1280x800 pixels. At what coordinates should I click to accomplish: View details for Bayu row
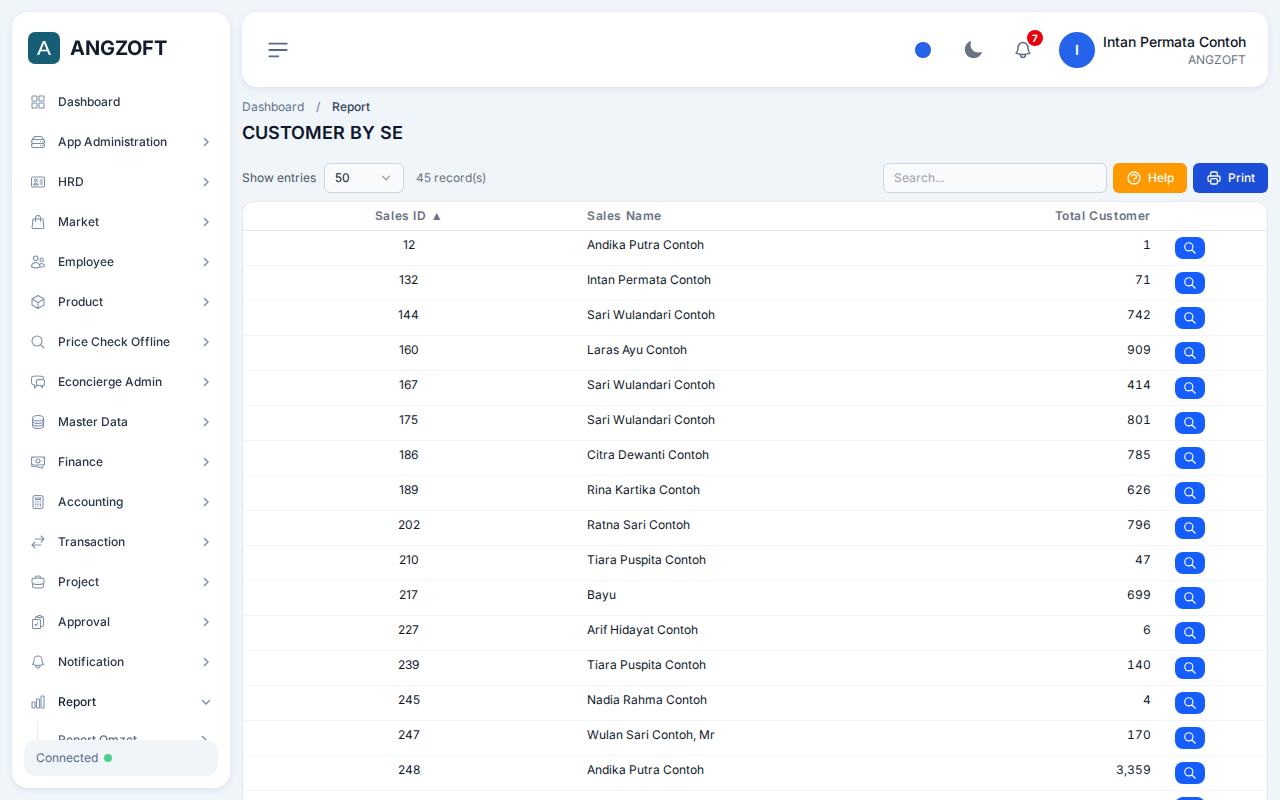(x=1190, y=598)
